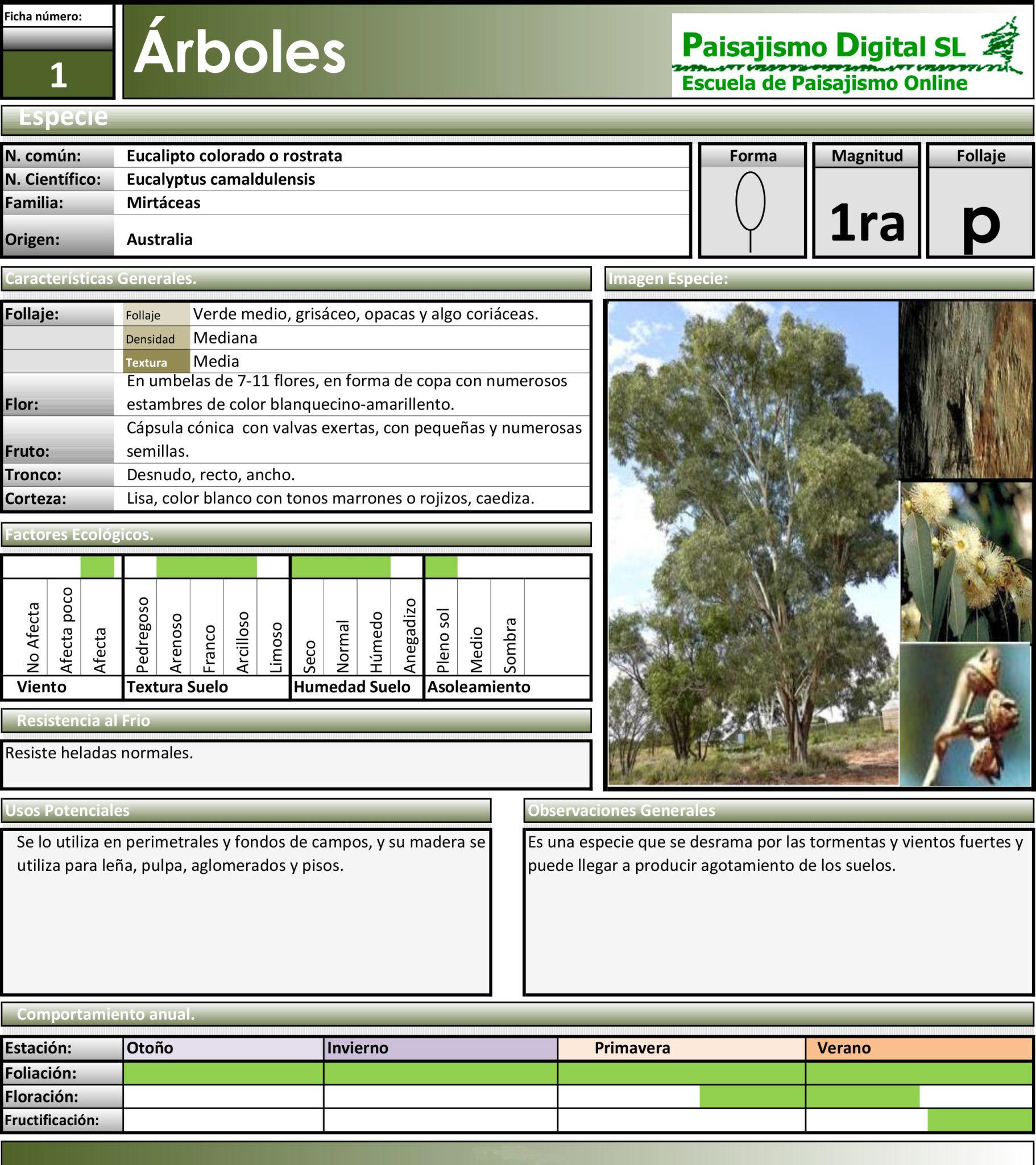1036x1165 pixels.
Task: Open the yellow eucalyptus flower photo
Action: click(966, 561)
